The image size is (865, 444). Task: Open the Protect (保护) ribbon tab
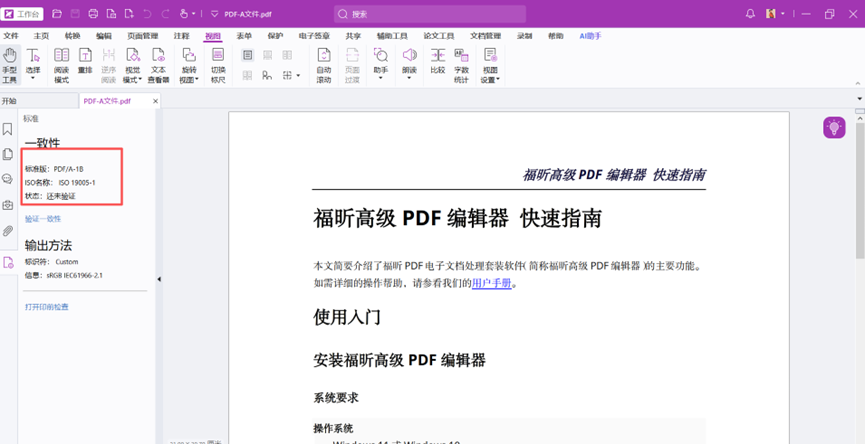tap(275, 36)
